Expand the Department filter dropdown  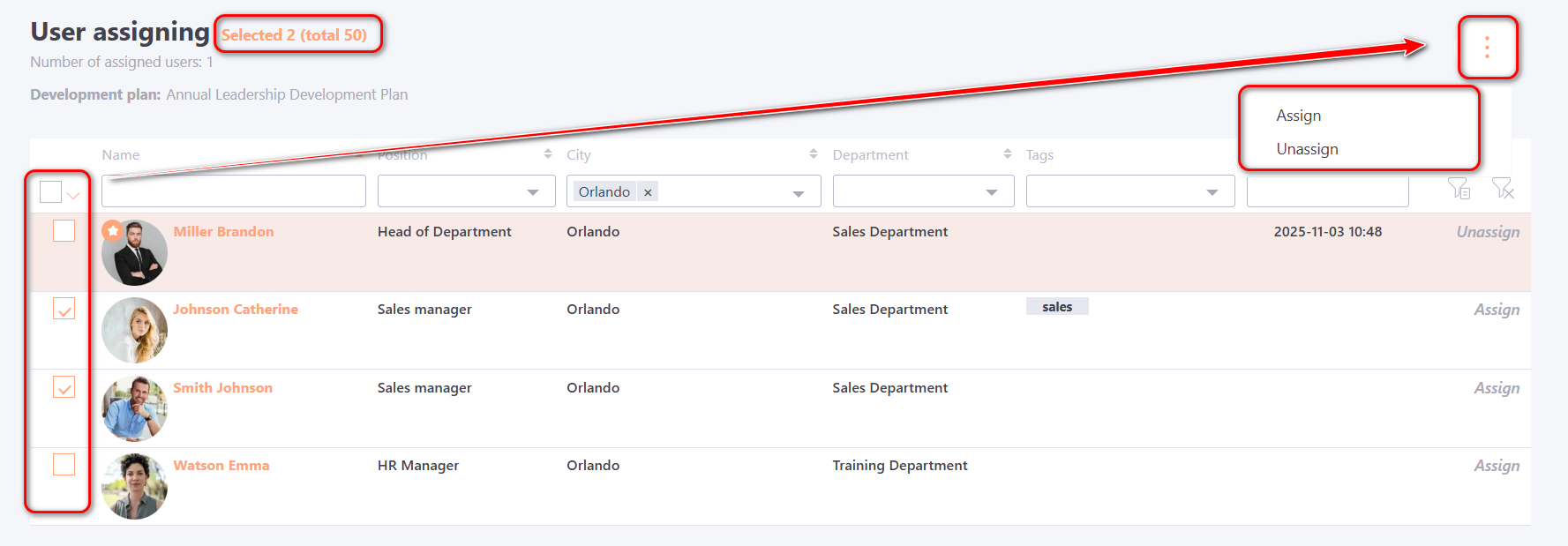click(991, 192)
